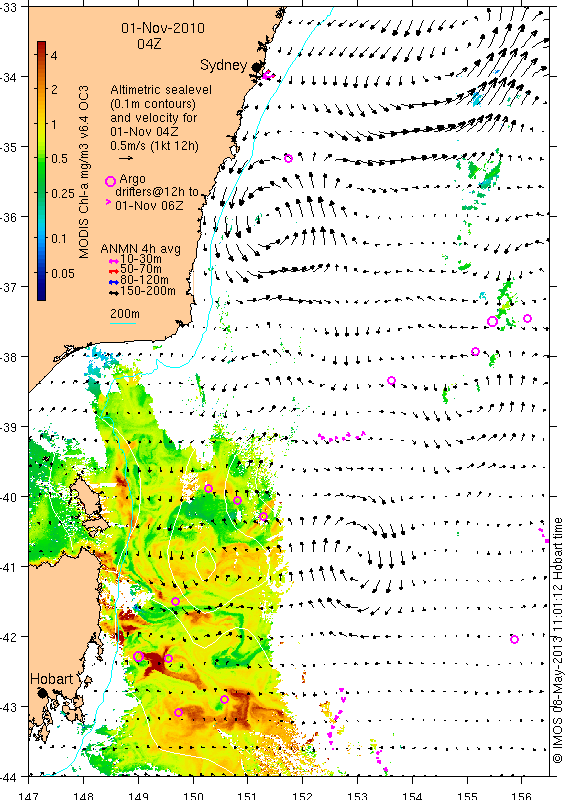Click the blue 80-120m arrow legend symbol
This screenshot has width=570, height=800.
pyautogui.click(x=114, y=282)
